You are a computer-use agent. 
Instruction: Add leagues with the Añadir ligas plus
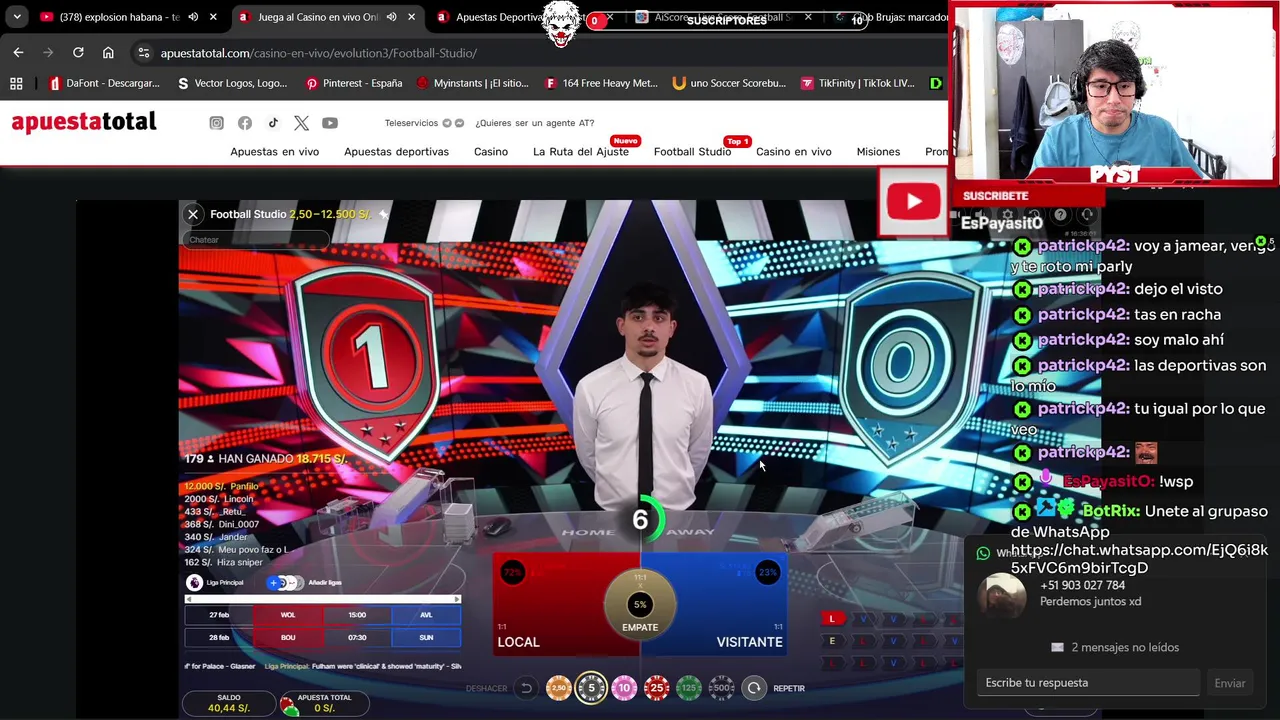click(273, 583)
